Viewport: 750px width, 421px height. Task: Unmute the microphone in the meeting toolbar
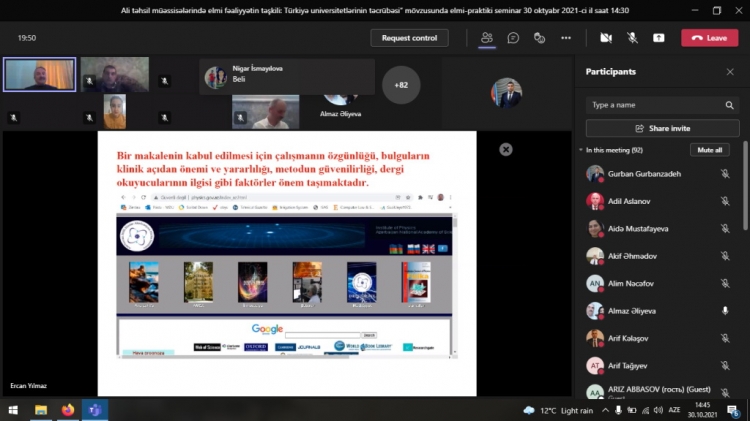[632, 38]
